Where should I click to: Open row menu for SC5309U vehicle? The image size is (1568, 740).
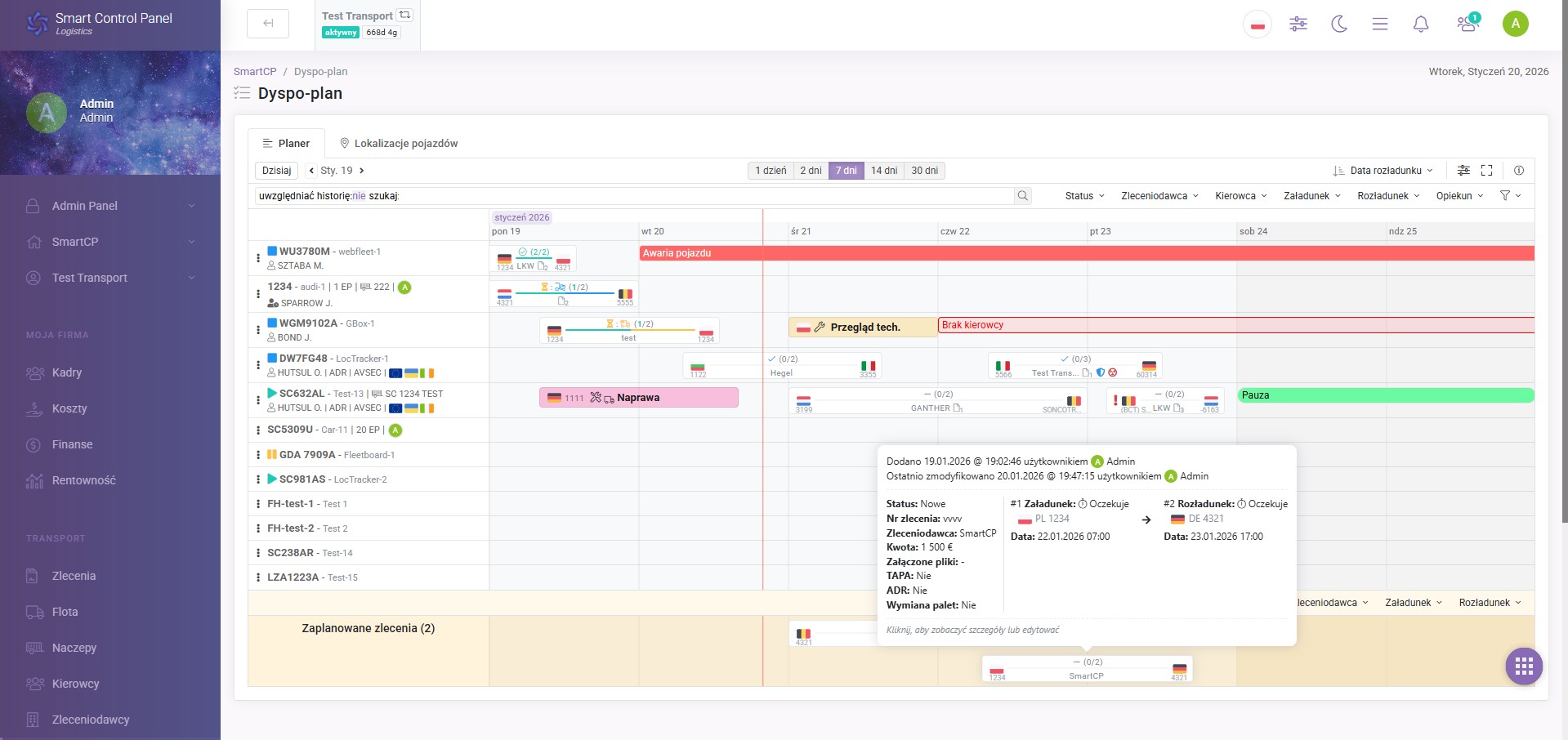point(258,430)
